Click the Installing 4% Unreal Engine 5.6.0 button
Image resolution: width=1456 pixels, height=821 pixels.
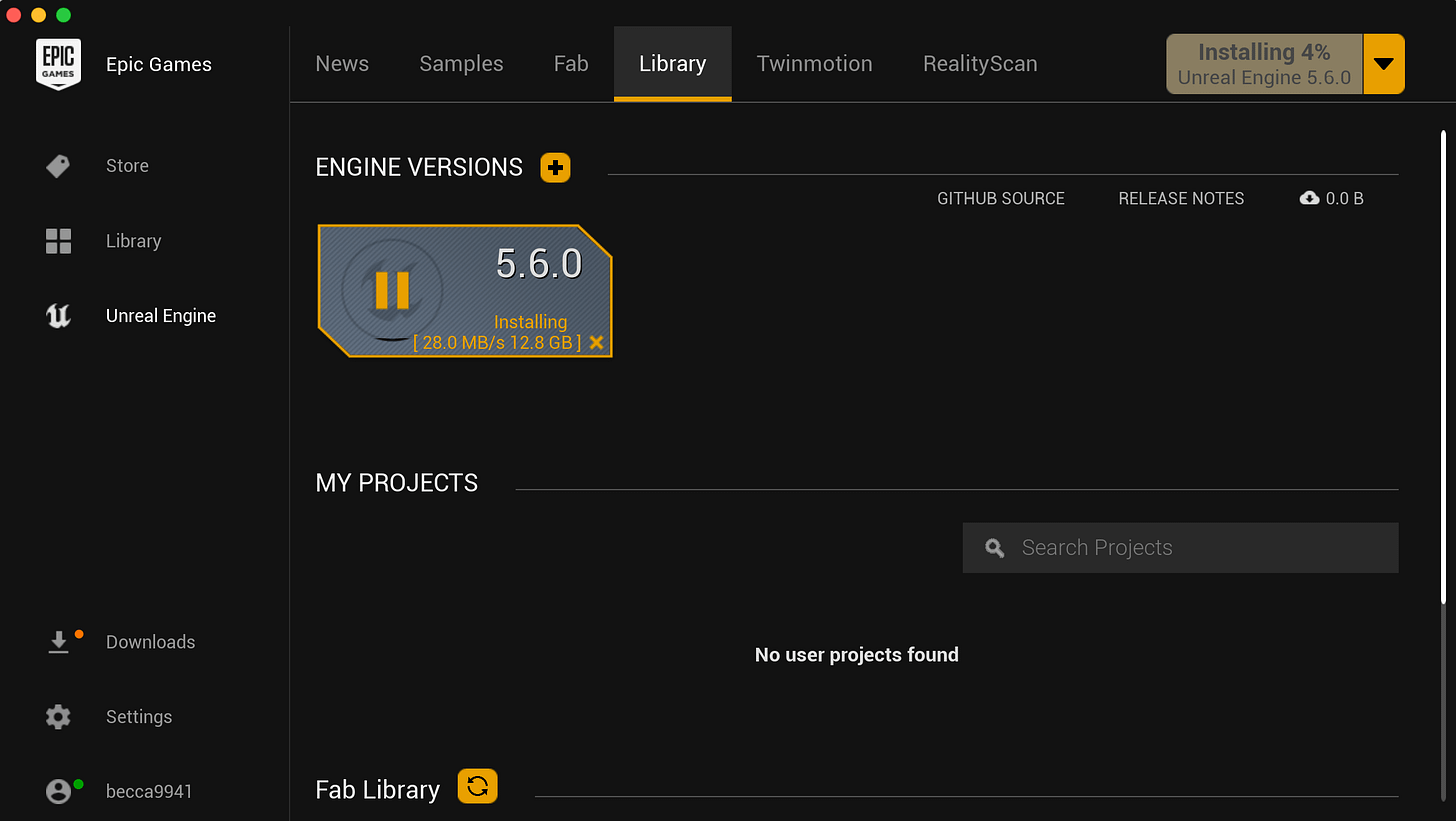click(1264, 64)
